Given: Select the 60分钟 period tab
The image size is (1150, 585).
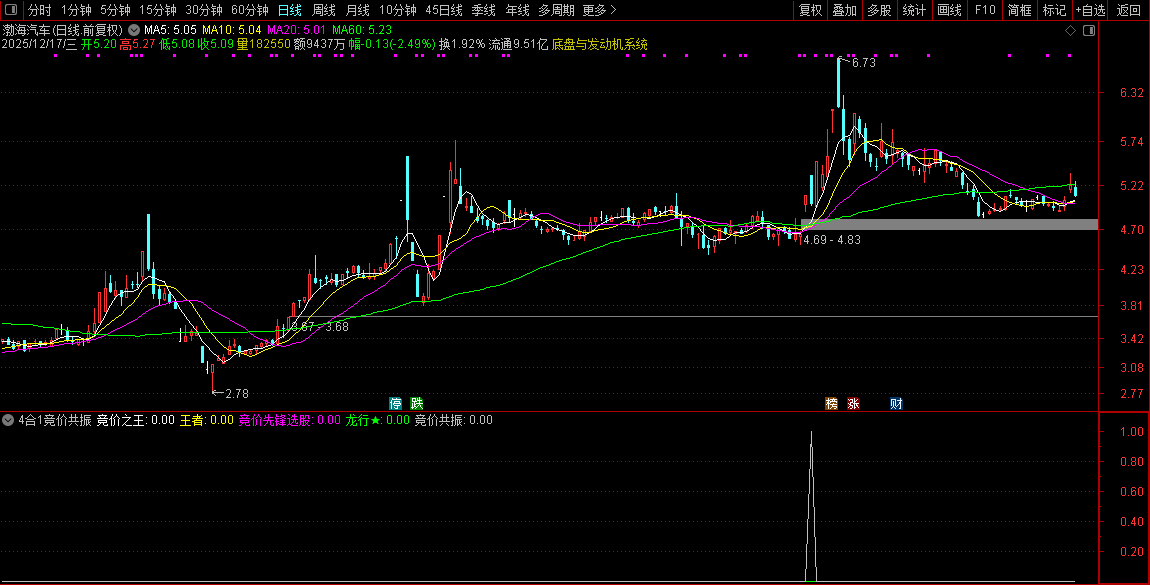Looking at the screenshot, I should point(250,10).
